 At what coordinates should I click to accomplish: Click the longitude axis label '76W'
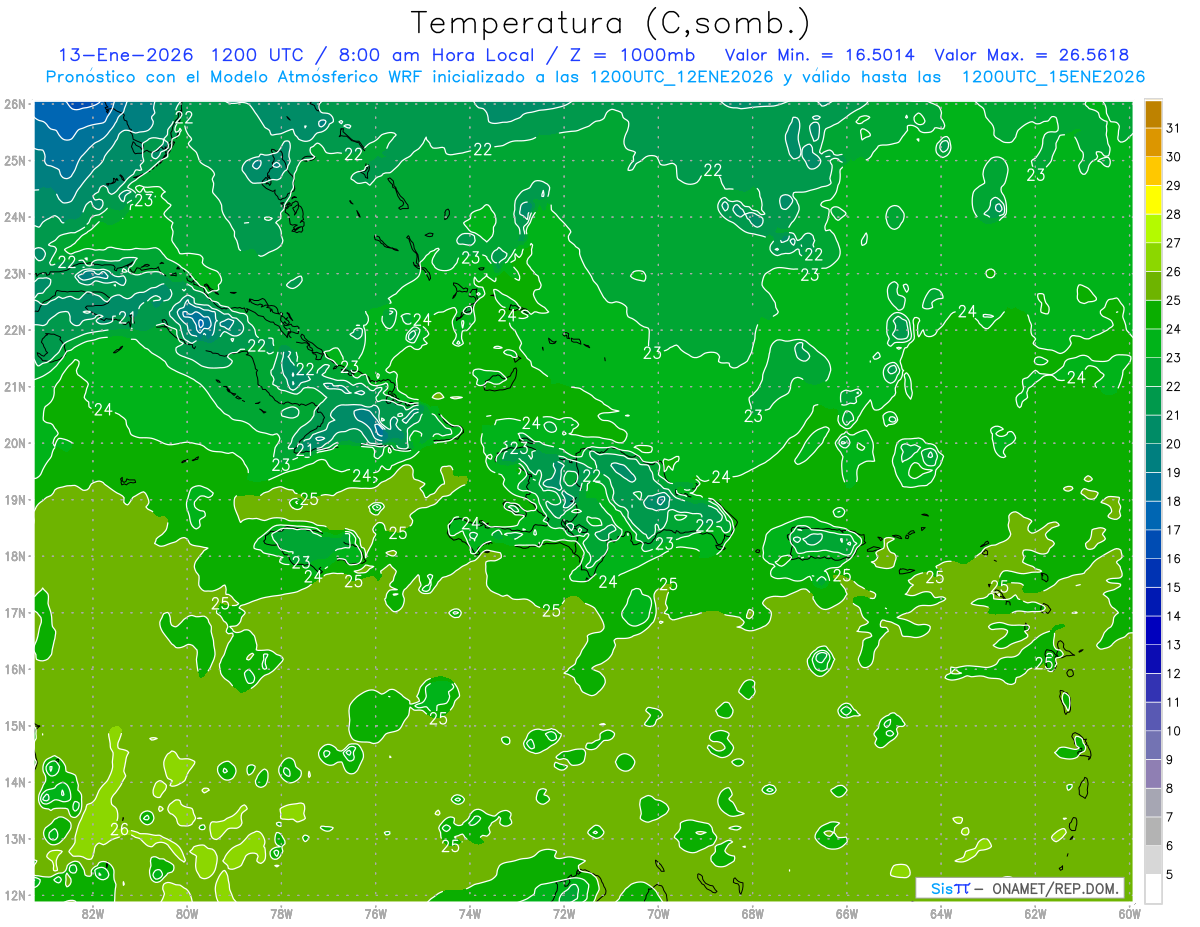(x=376, y=913)
